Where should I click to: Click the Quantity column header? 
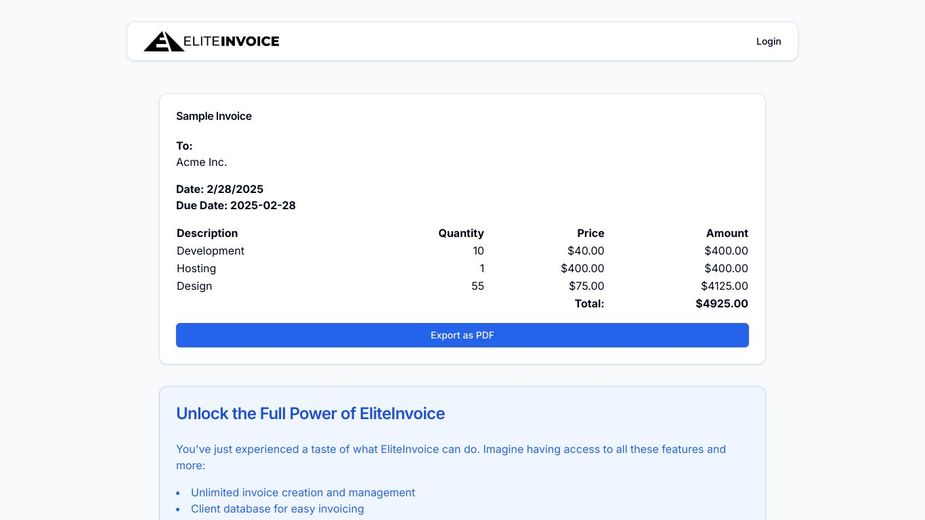click(460, 233)
